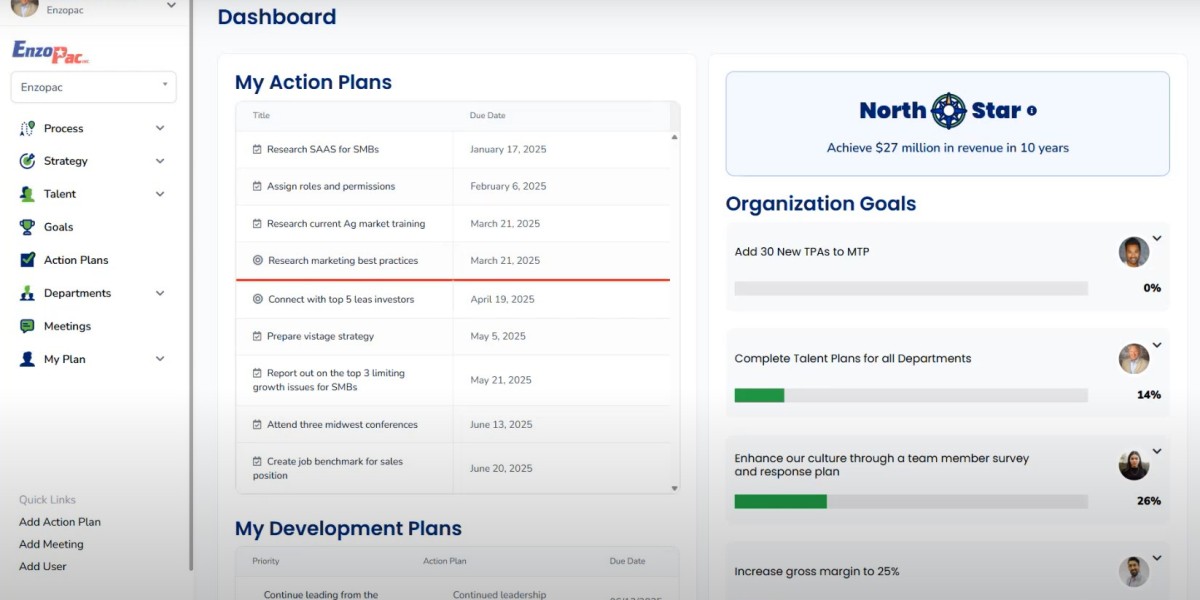Expand the Add 30 New TPAs goal chevron

(1157, 238)
